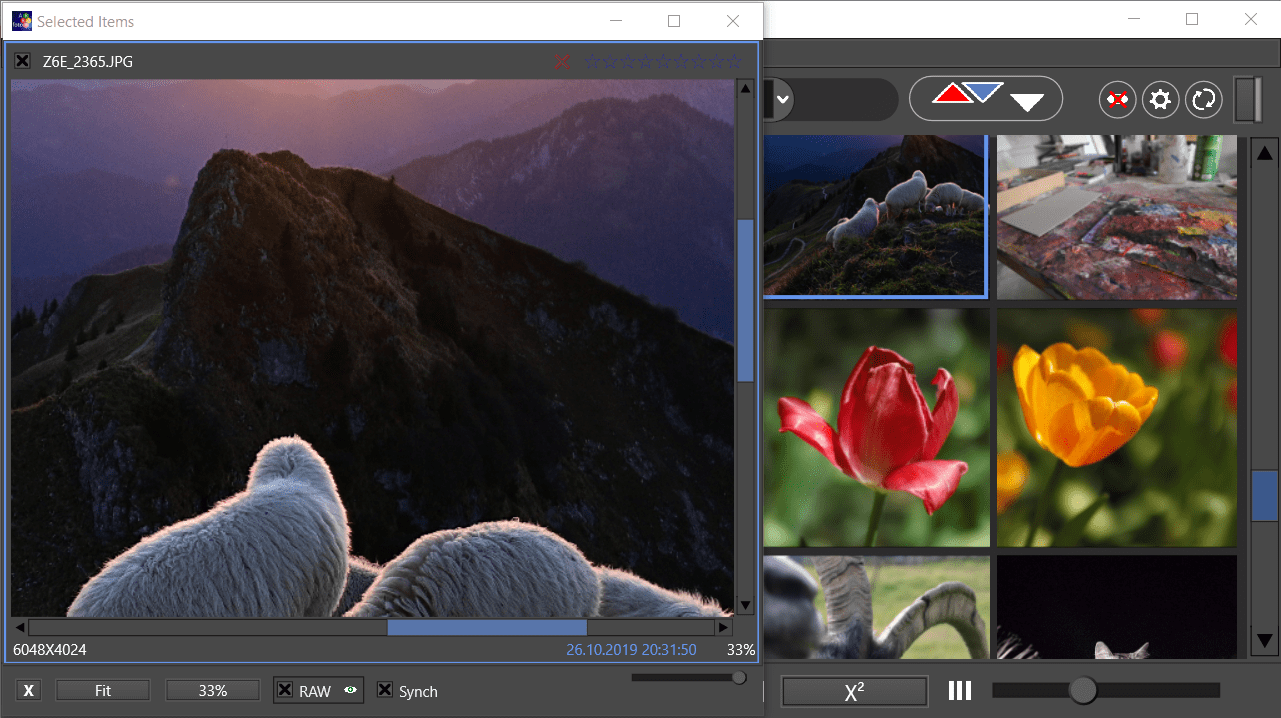The image size is (1281, 718).
Task: Uncheck the Z6E_2365.JPG checkbox
Action: 23,62
